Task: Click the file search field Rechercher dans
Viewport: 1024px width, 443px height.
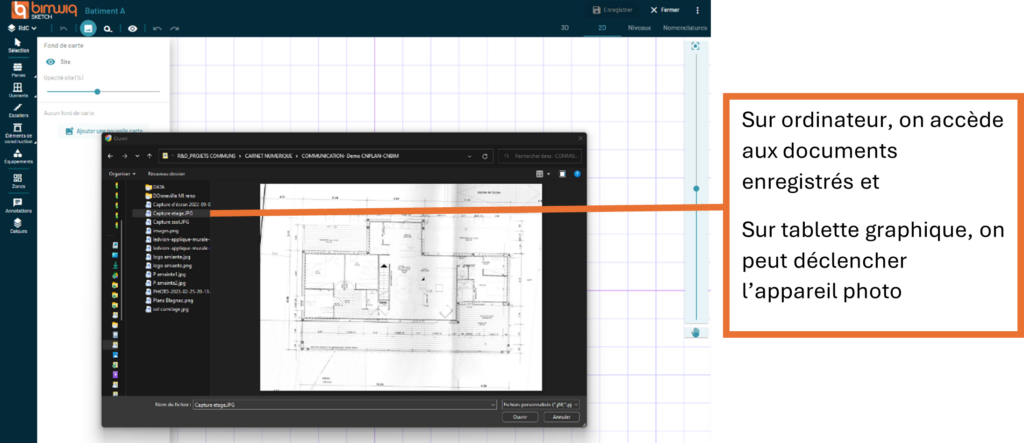Action: pyautogui.click(x=539, y=156)
